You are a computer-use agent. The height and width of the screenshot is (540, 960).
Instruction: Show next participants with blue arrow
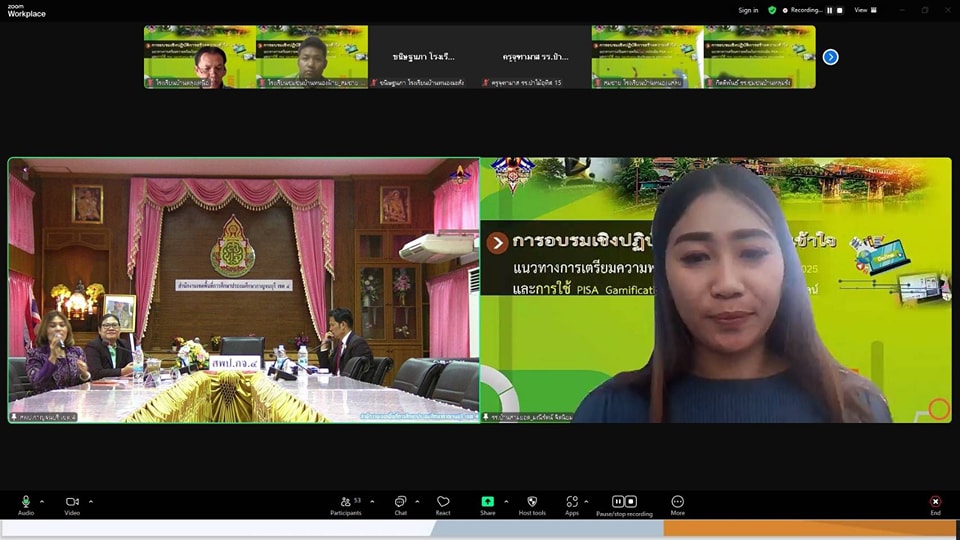830,57
